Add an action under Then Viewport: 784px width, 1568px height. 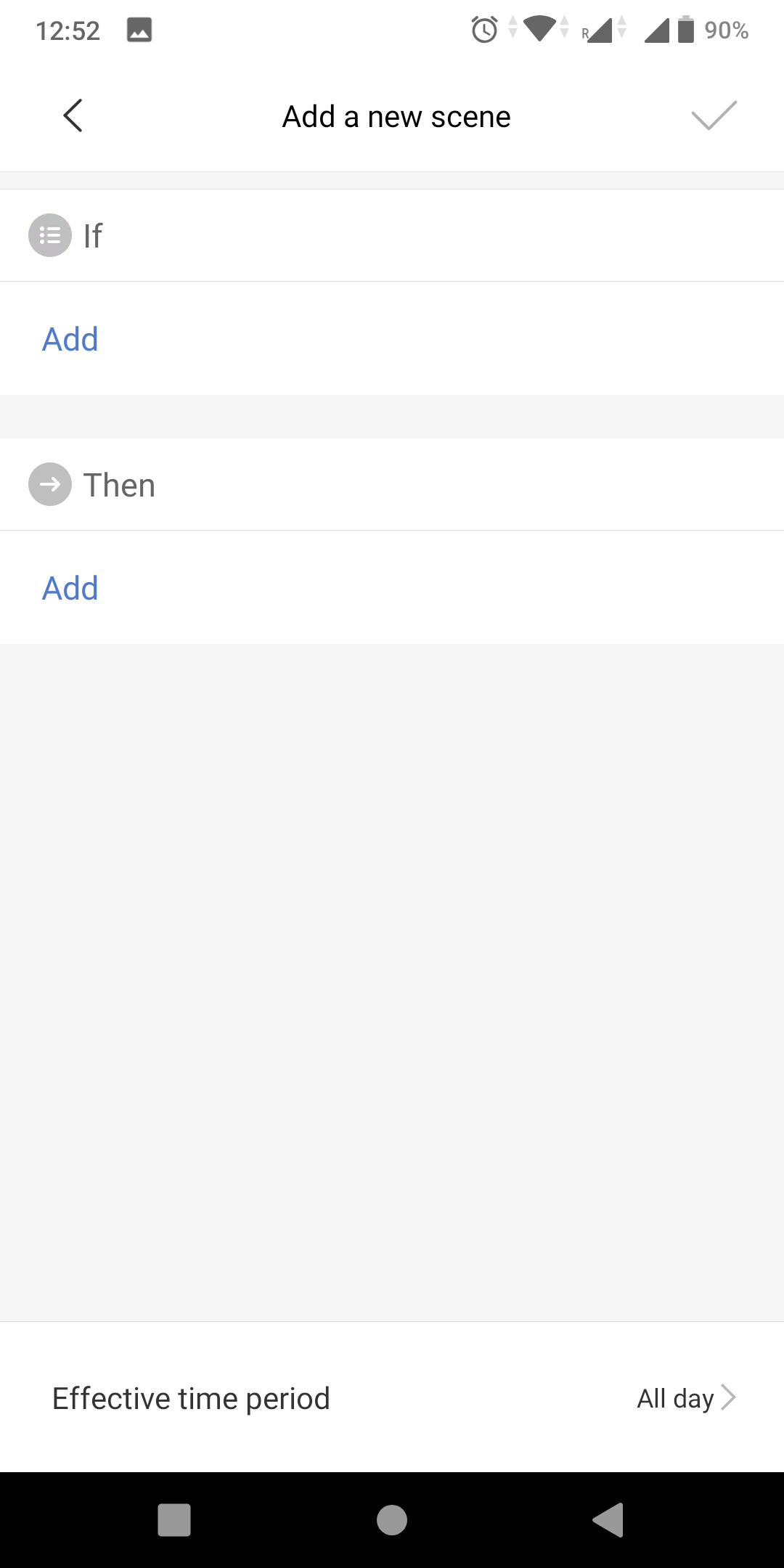(70, 588)
